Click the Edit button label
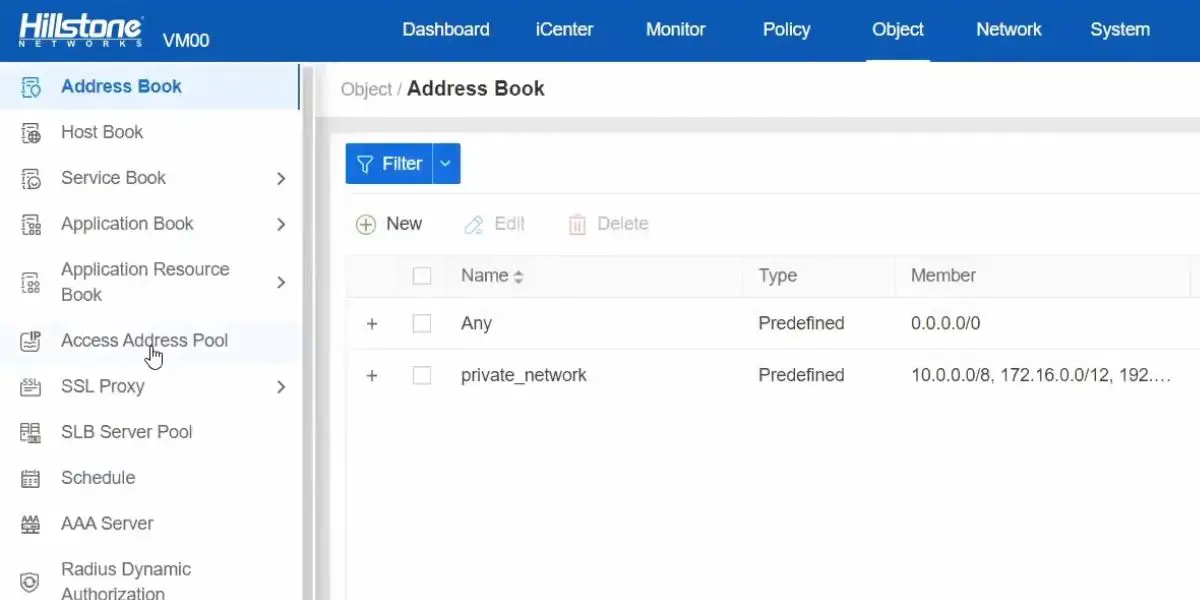Screen dimensions: 1200x600 click(509, 224)
